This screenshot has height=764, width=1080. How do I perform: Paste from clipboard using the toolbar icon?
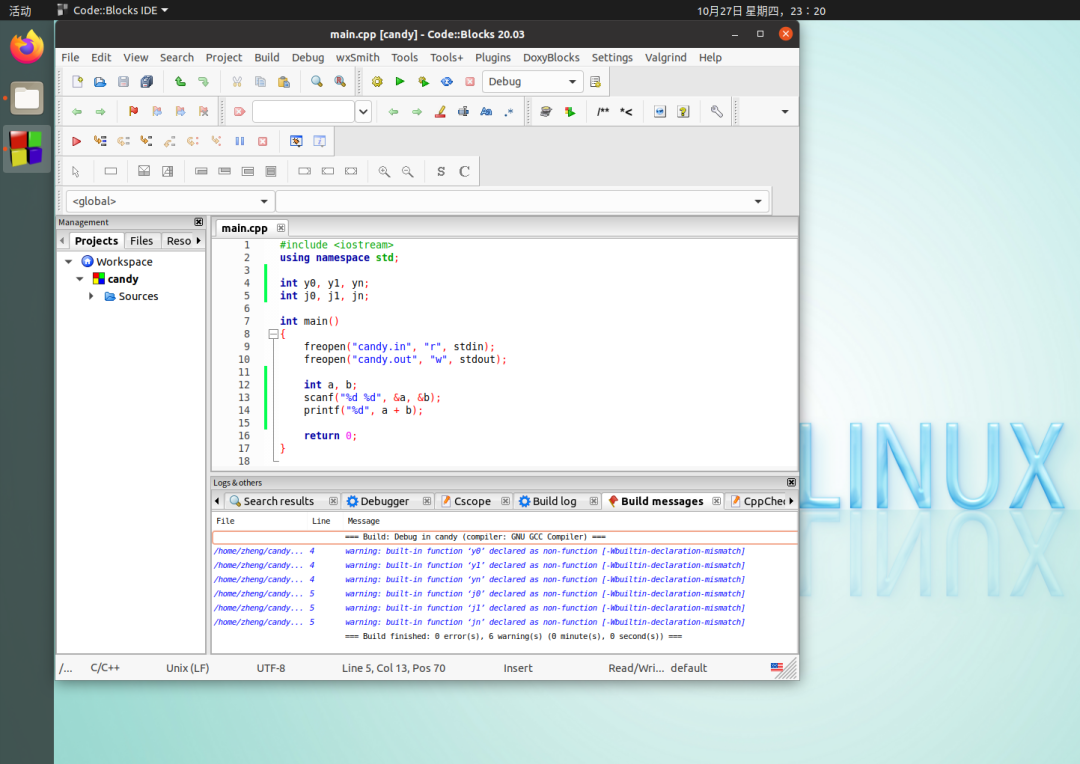coord(284,81)
